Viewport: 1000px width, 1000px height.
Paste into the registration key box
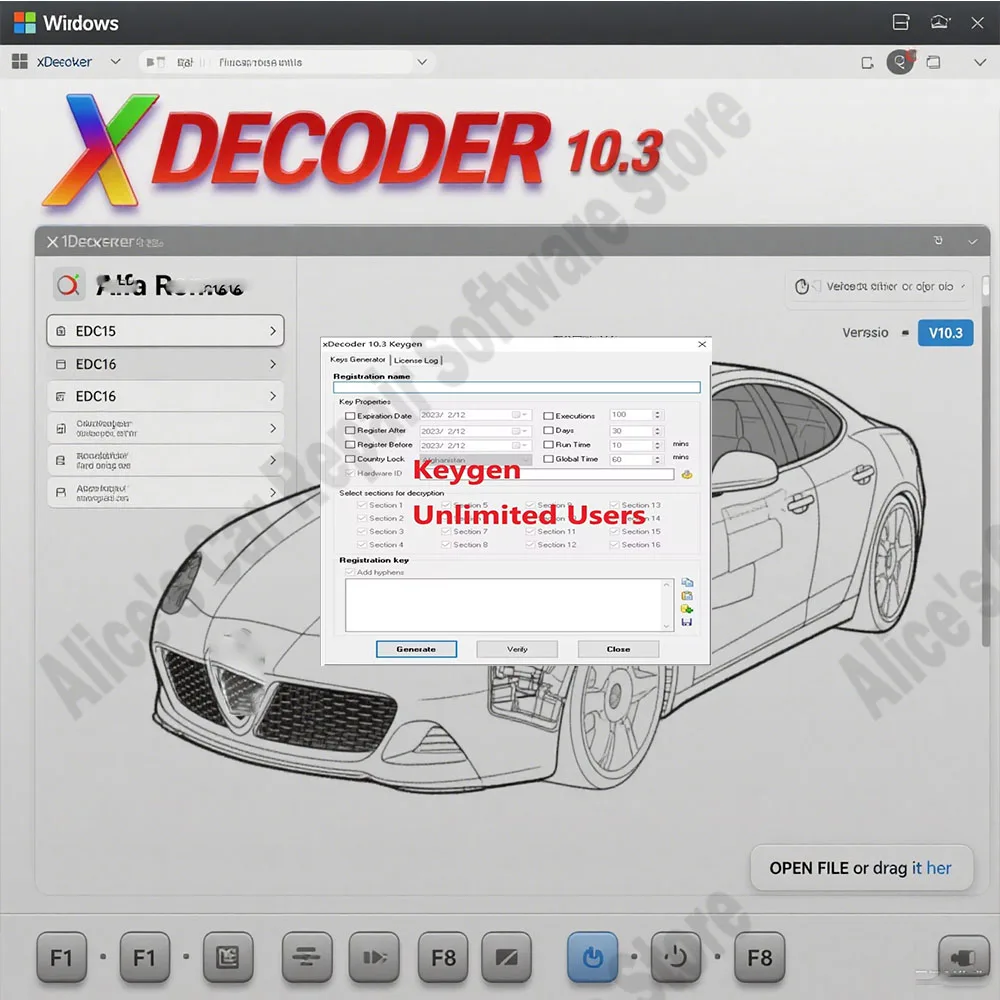686,597
